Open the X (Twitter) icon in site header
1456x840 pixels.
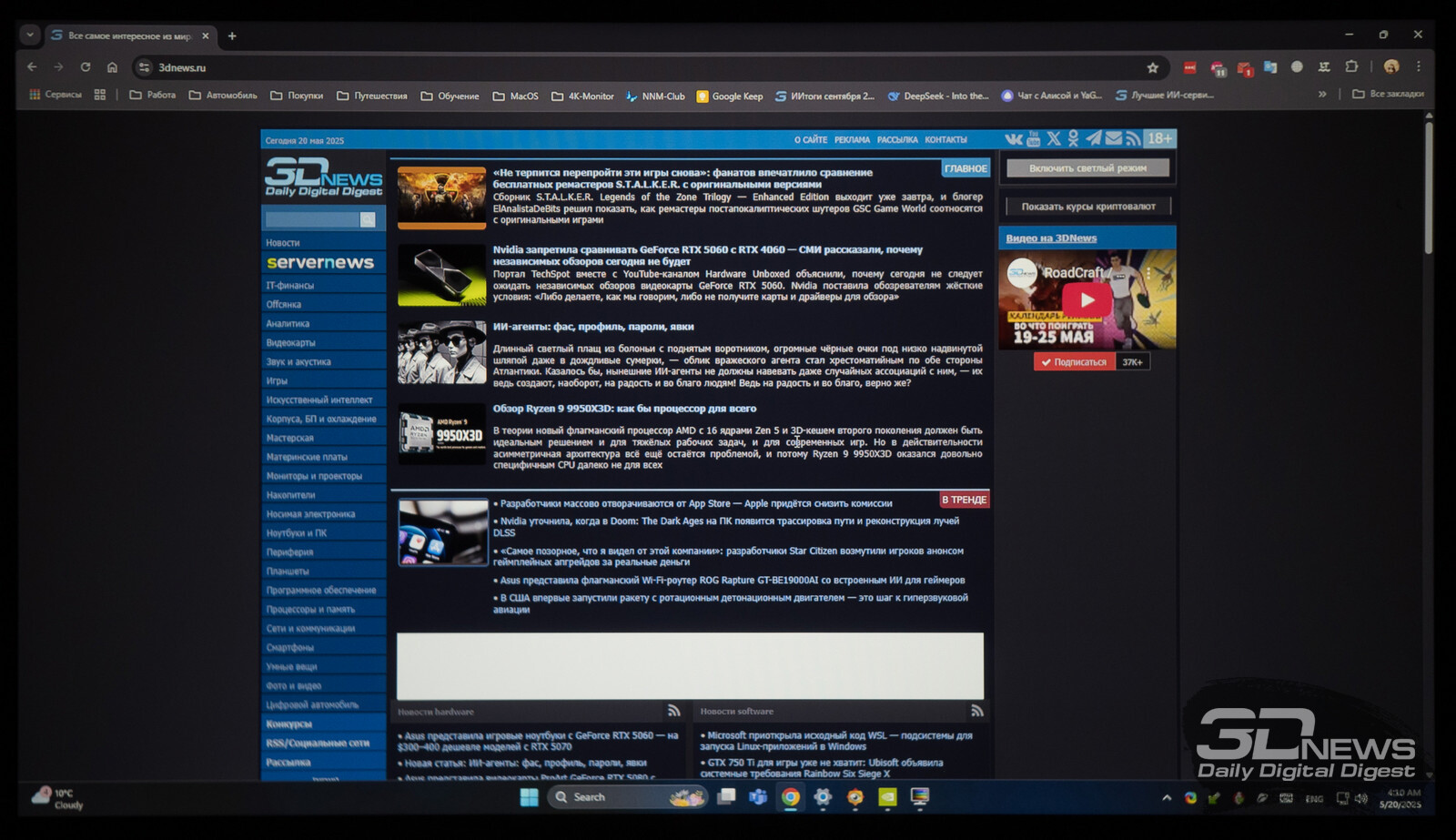(x=1054, y=139)
